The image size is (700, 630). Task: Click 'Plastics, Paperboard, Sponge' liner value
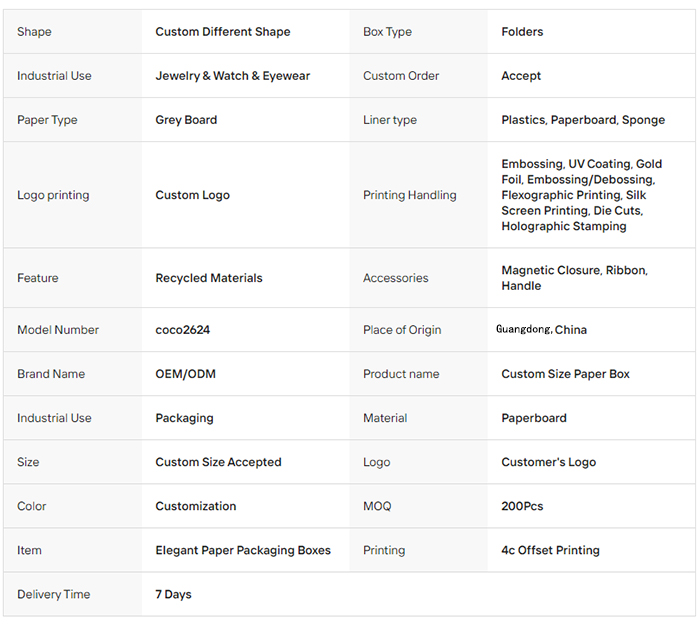pyautogui.click(x=583, y=120)
